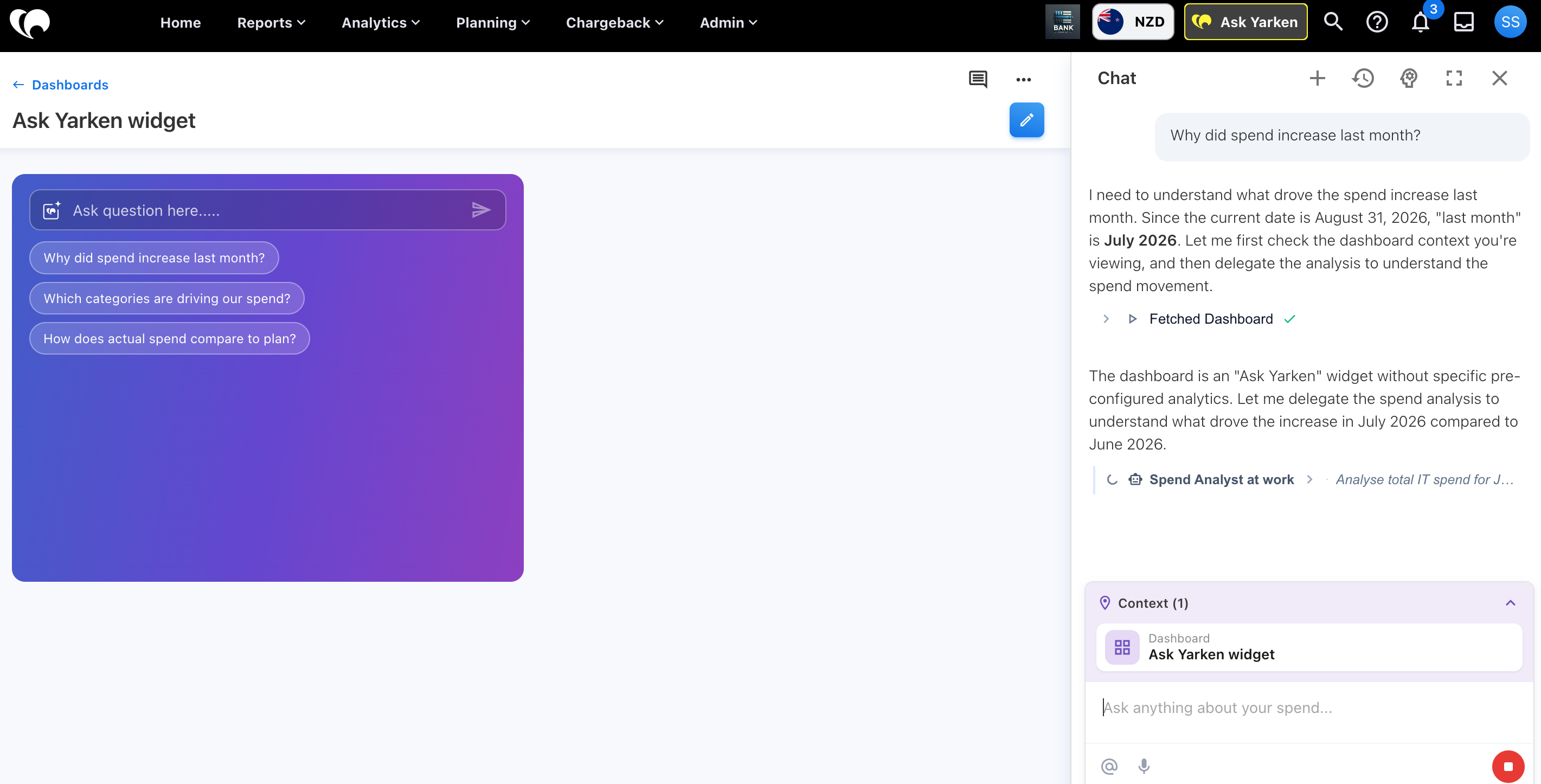
Task: Open the Admin dropdown menu
Action: (x=728, y=23)
